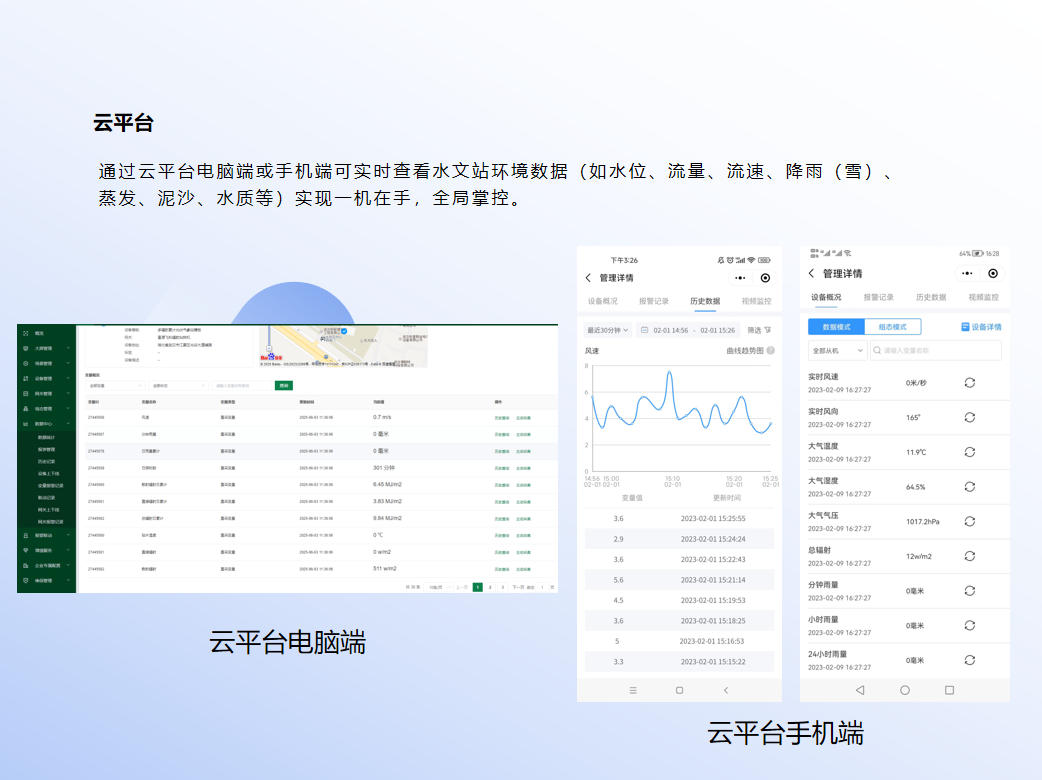Click the green search button above table

pos(285,385)
